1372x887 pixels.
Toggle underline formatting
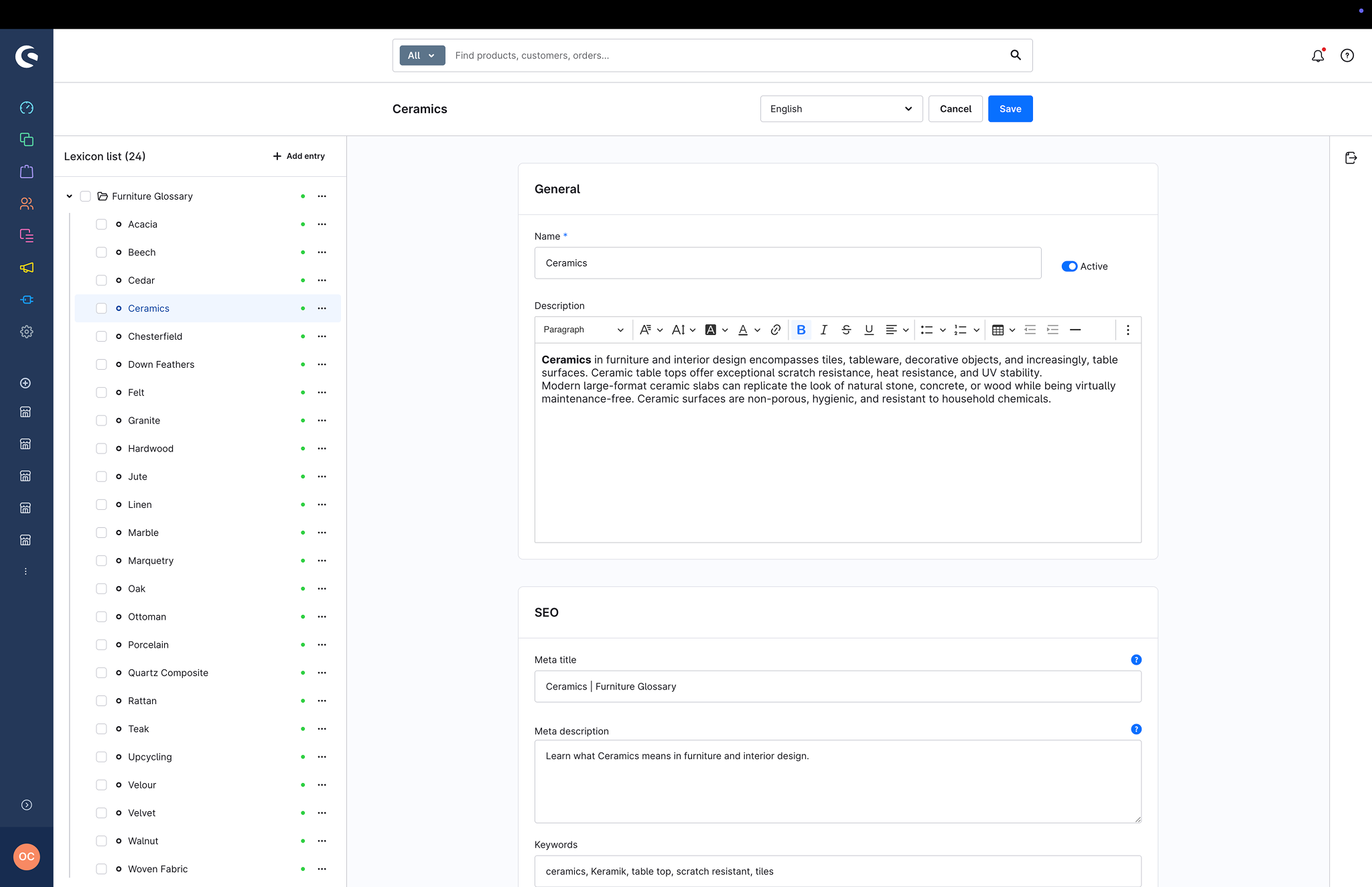869,330
